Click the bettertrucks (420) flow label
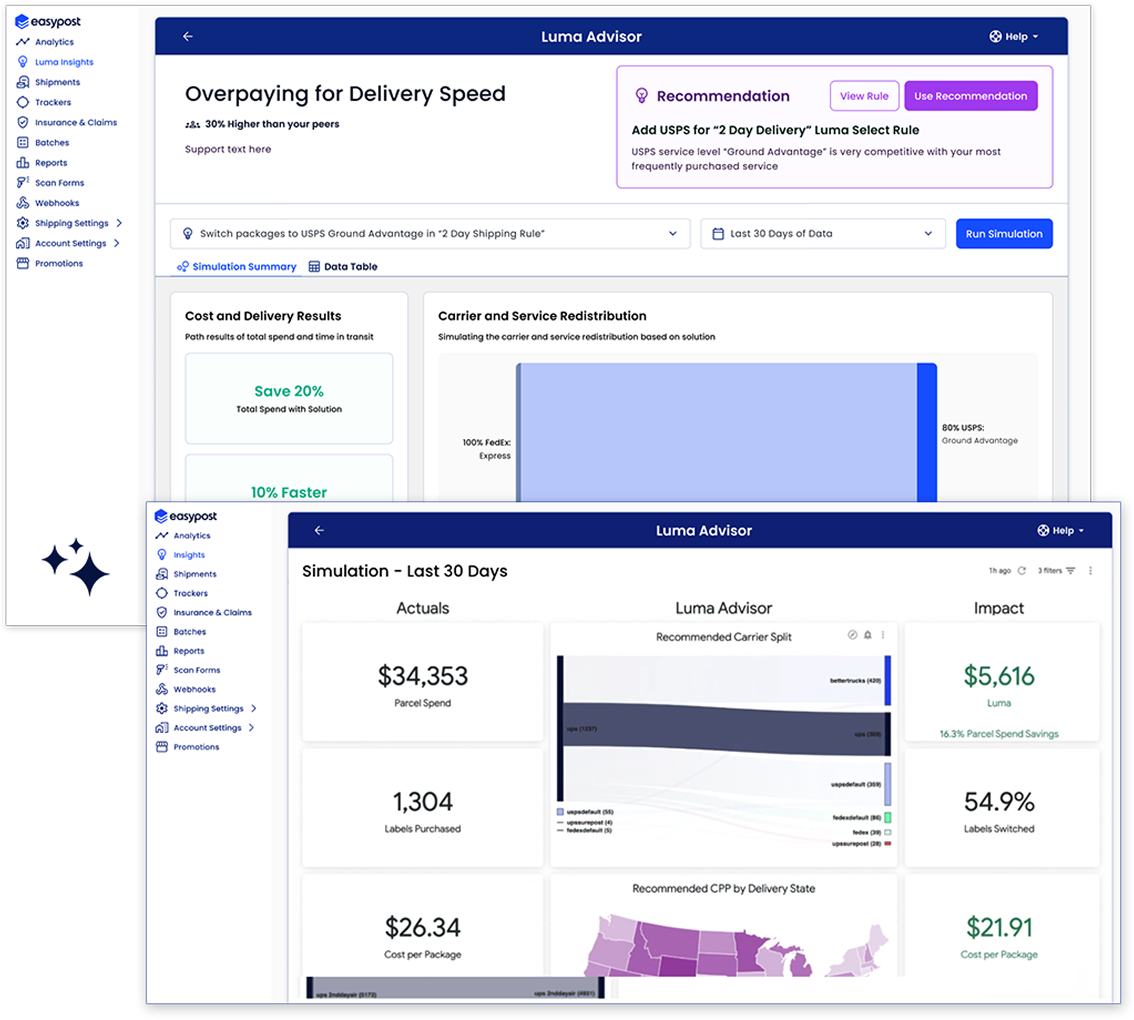Image resolution: width=1134 pixels, height=1020 pixels. pos(856,681)
